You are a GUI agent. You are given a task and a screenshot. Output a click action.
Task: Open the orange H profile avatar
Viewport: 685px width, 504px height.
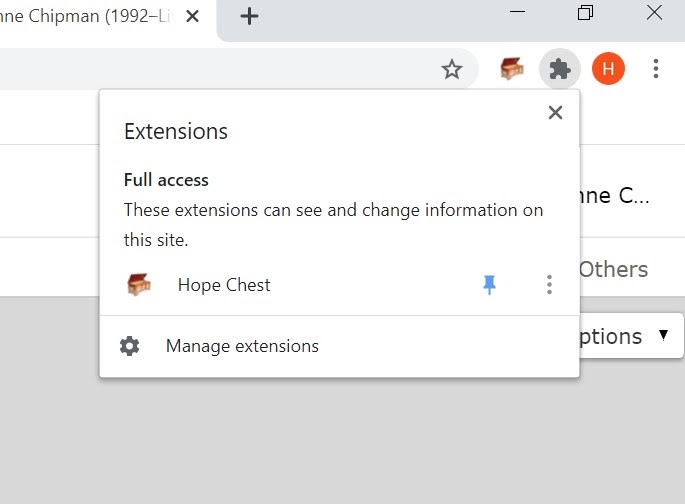608,69
